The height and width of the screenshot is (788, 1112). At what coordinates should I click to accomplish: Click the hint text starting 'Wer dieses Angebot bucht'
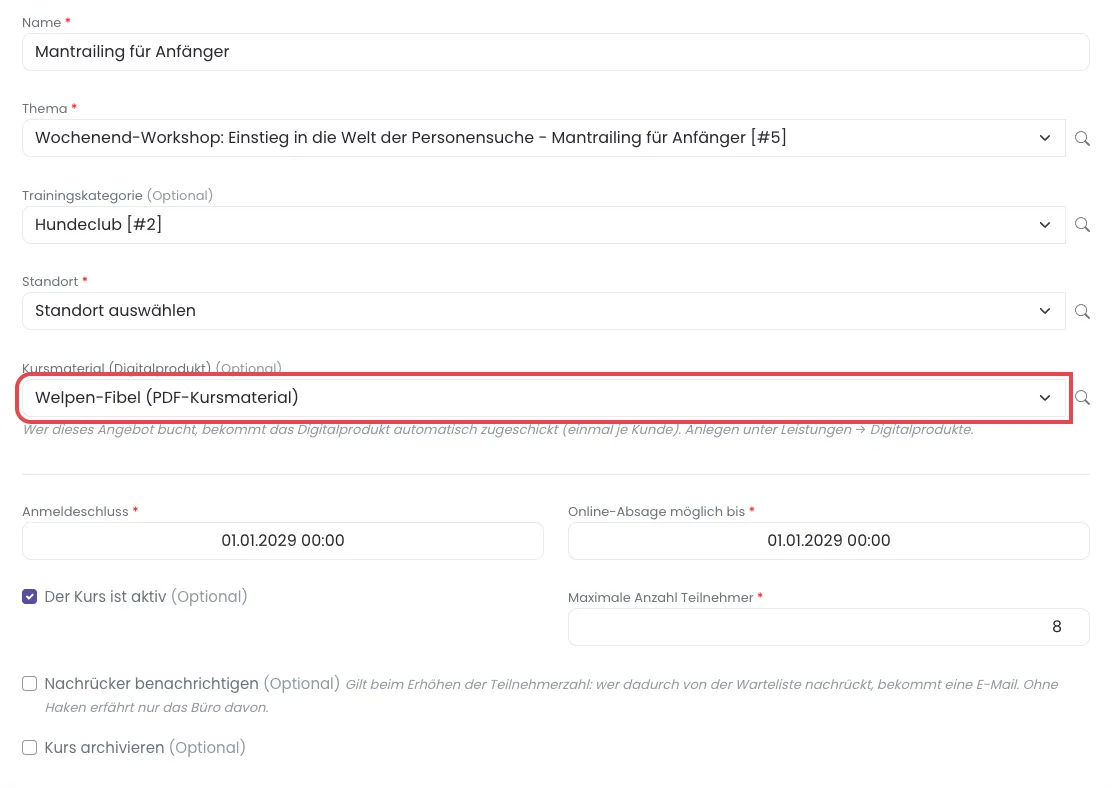pyautogui.click(x=498, y=430)
